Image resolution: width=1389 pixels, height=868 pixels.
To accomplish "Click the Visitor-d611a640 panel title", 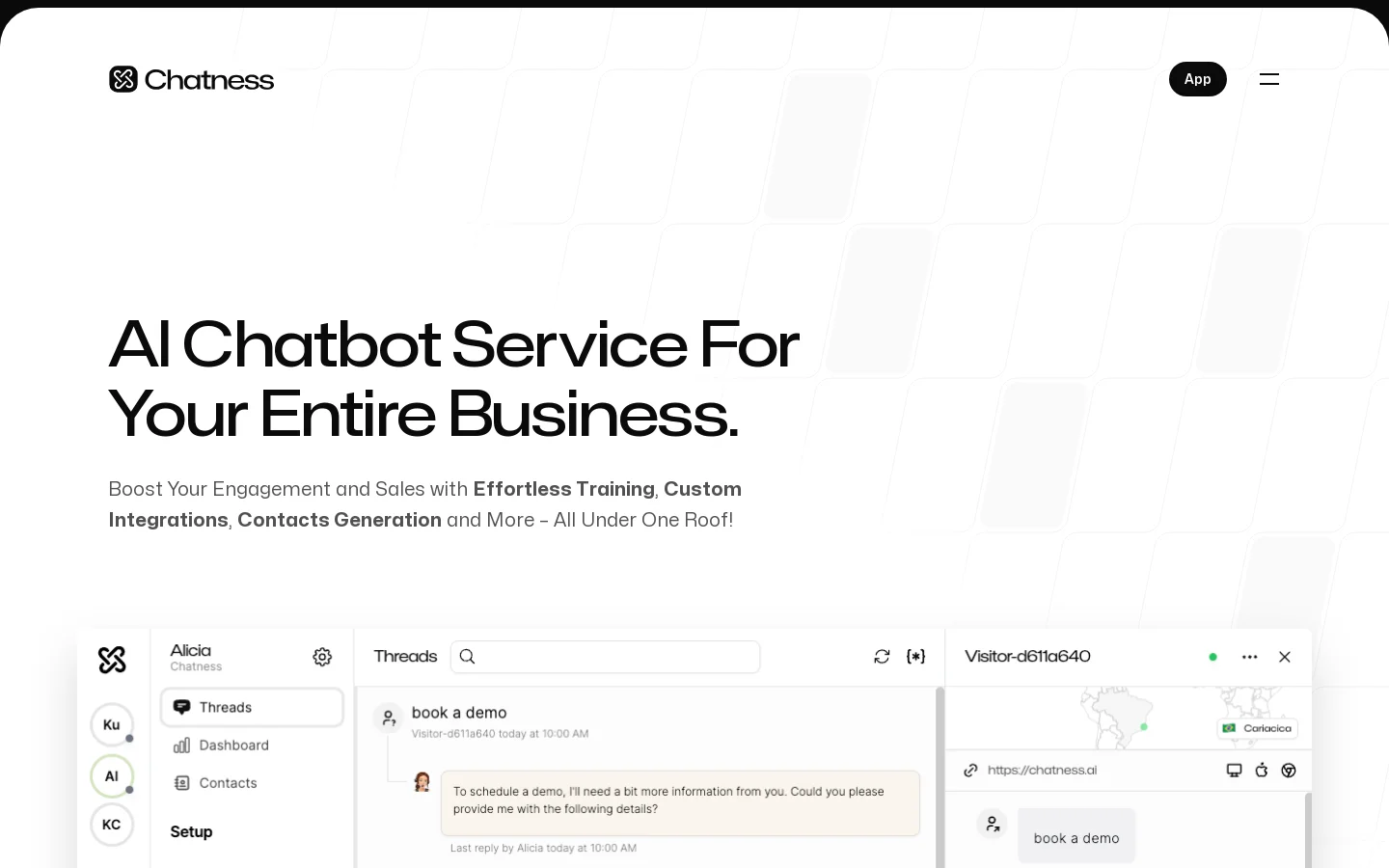I will point(1027,656).
